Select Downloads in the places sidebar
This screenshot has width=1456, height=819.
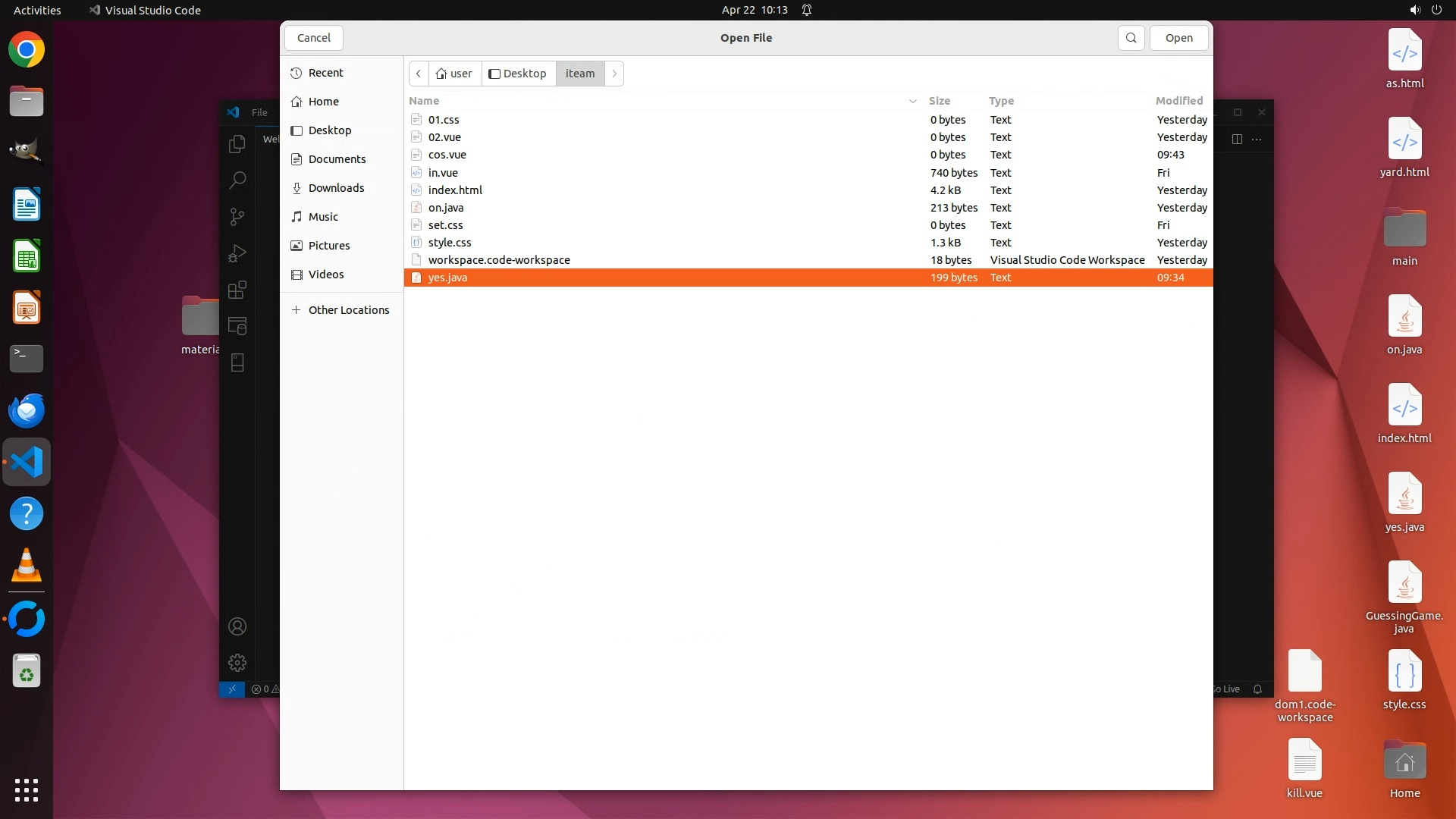coord(336,188)
